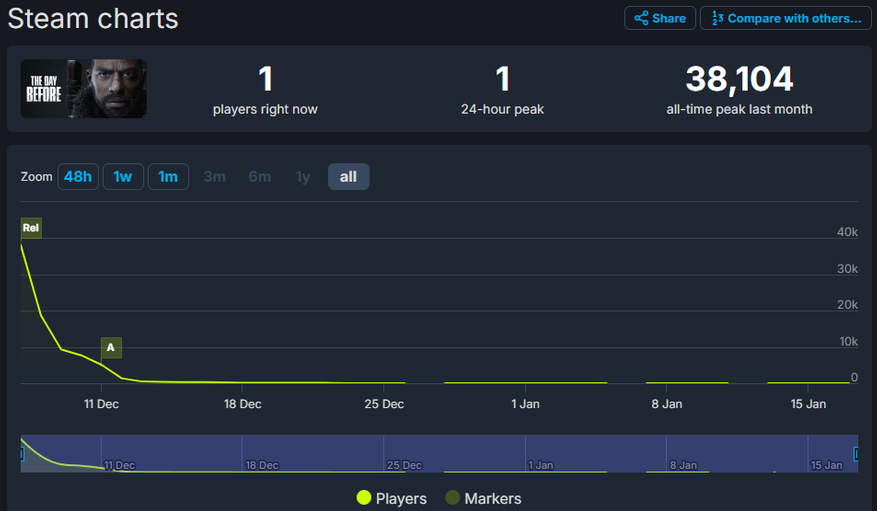Click the 38,104 all-time peak value

click(739, 79)
